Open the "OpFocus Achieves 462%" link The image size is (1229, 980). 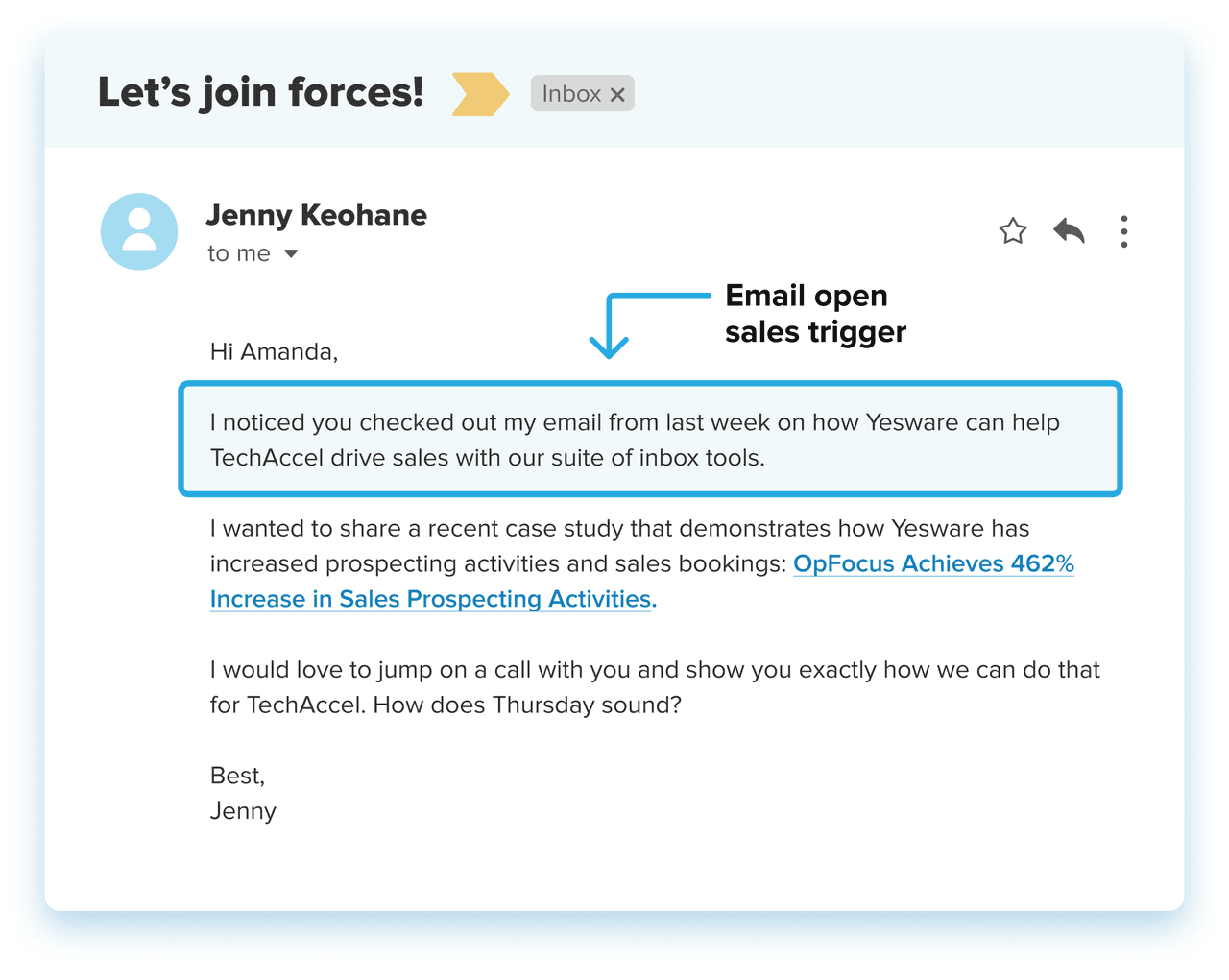(933, 563)
